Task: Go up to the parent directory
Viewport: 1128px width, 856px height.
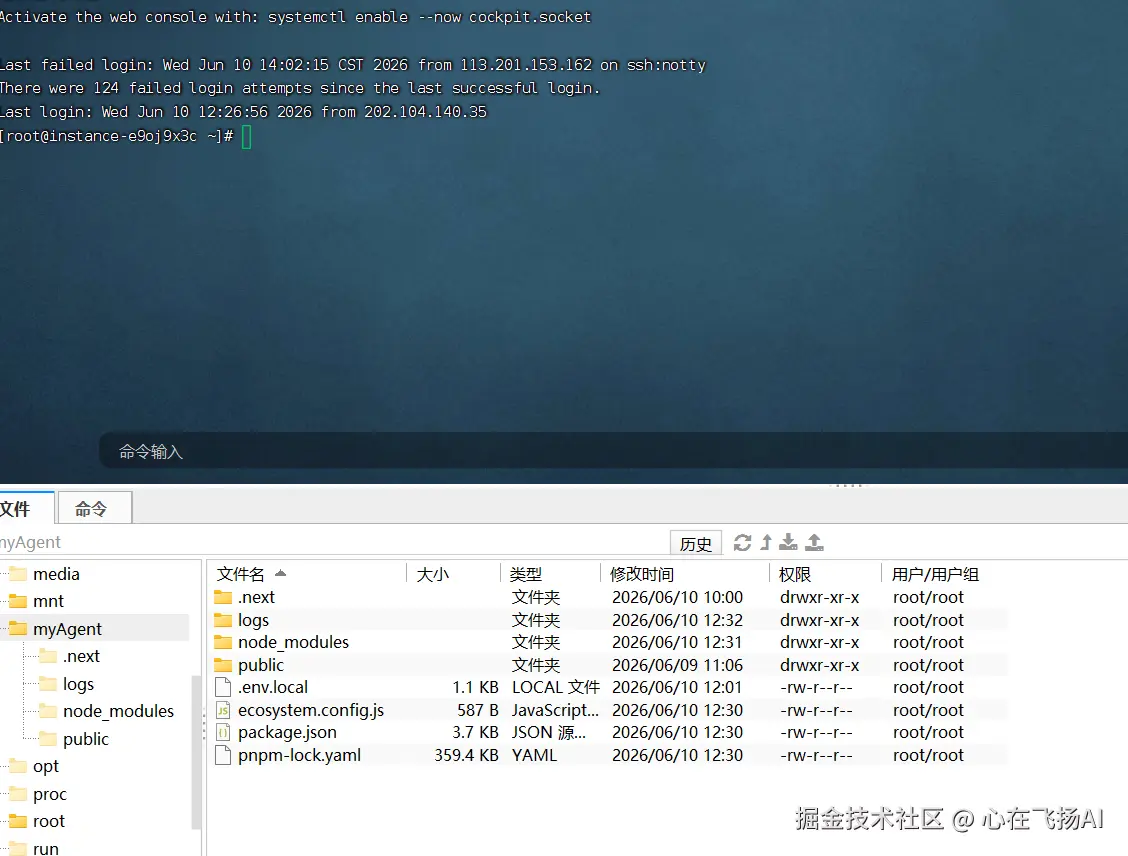Action: 766,542
